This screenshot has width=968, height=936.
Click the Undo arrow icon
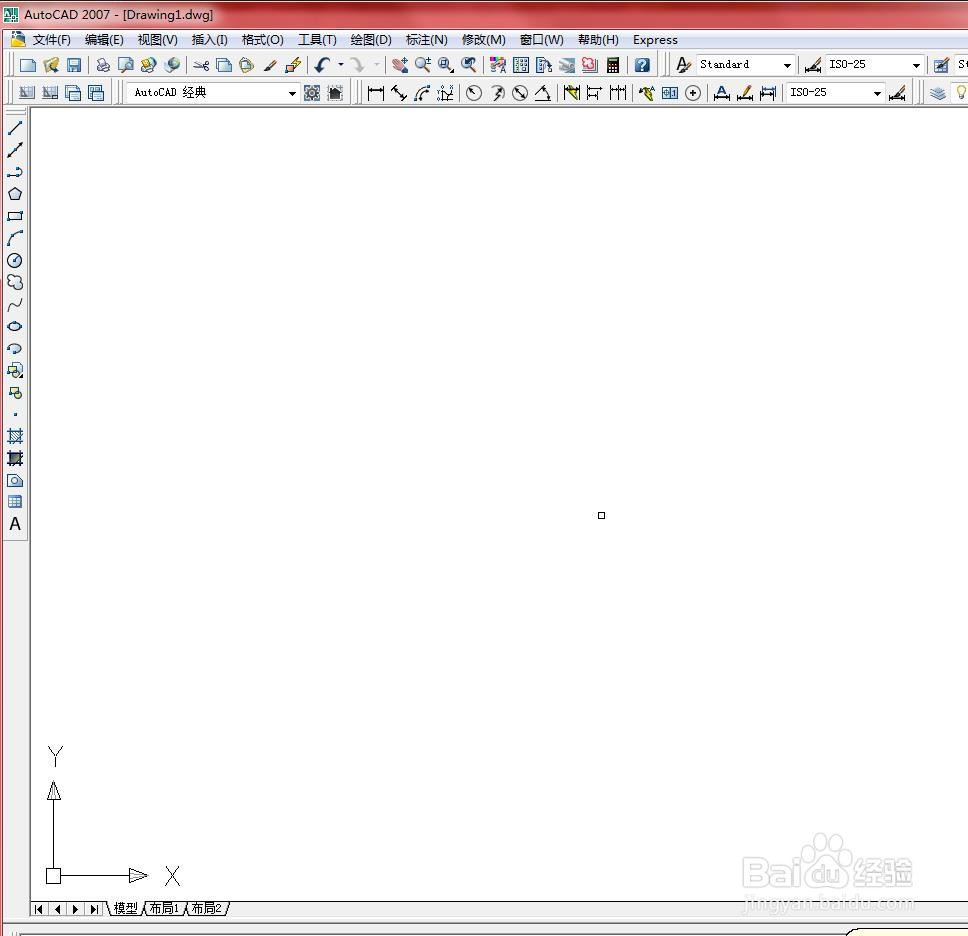tap(323, 65)
